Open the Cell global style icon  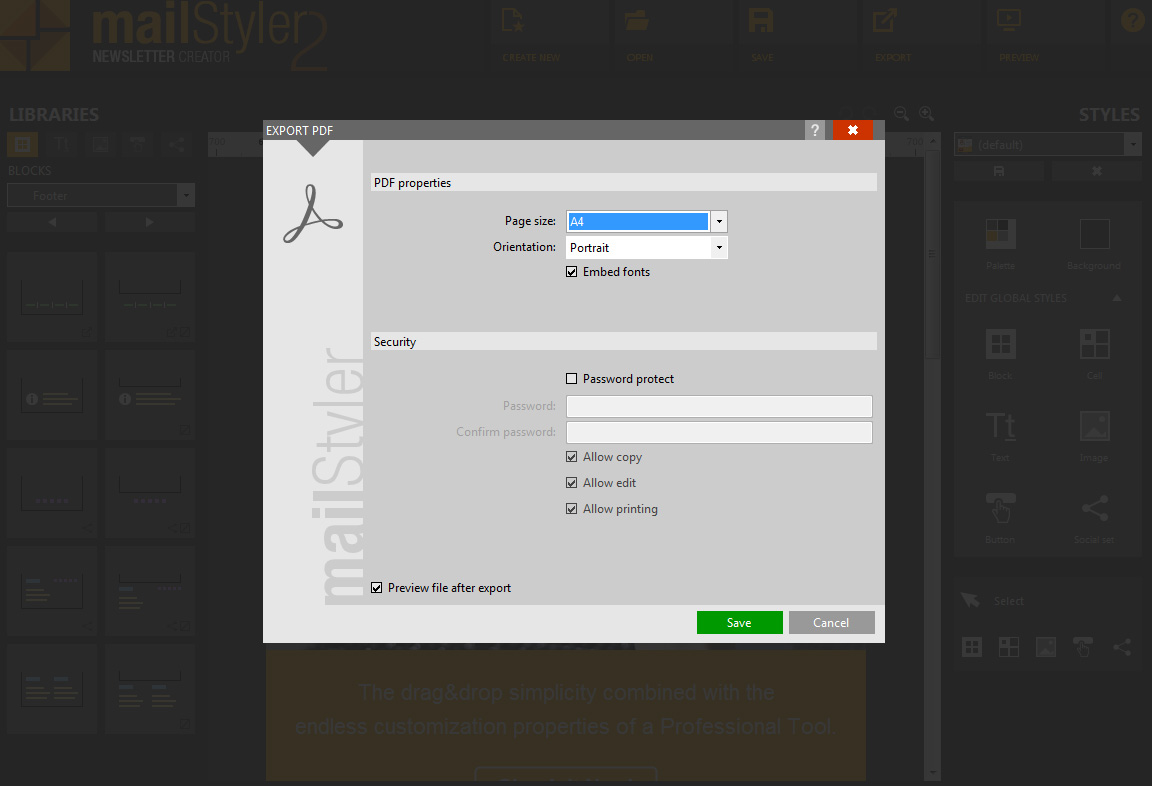(1095, 344)
